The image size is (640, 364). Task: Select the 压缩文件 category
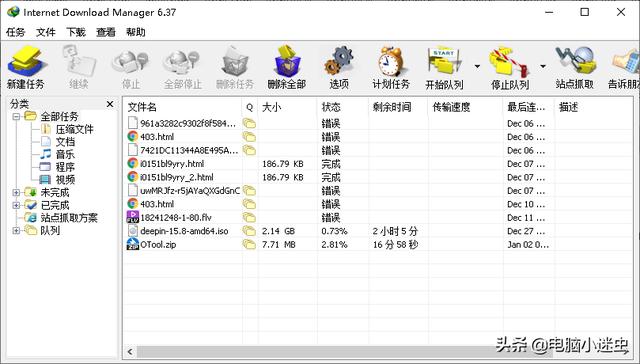74,129
